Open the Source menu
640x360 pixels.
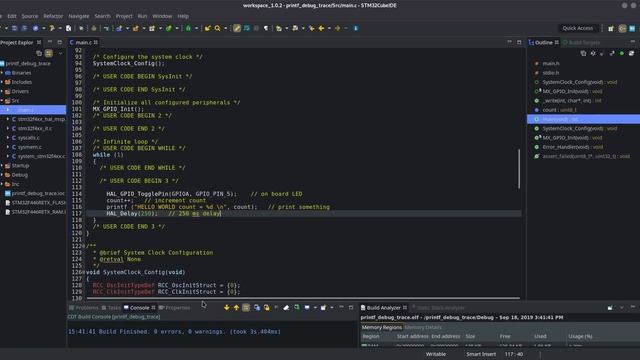29,16
